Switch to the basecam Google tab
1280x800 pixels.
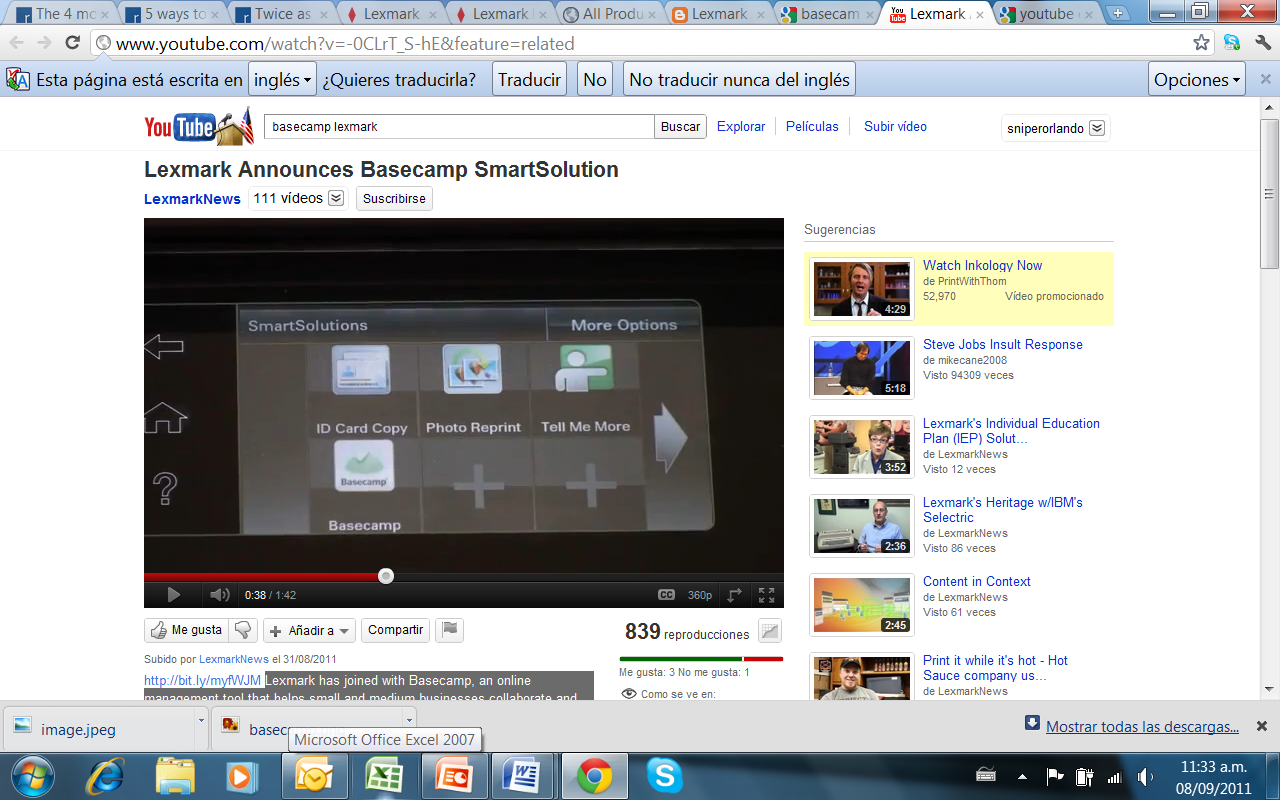coord(830,14)
